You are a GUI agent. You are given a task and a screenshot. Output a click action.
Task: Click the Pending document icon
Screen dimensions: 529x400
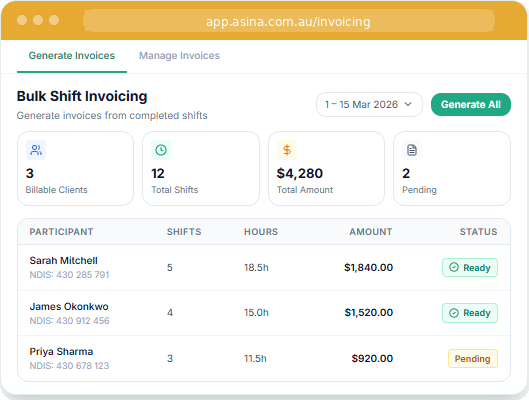(412, 150)
